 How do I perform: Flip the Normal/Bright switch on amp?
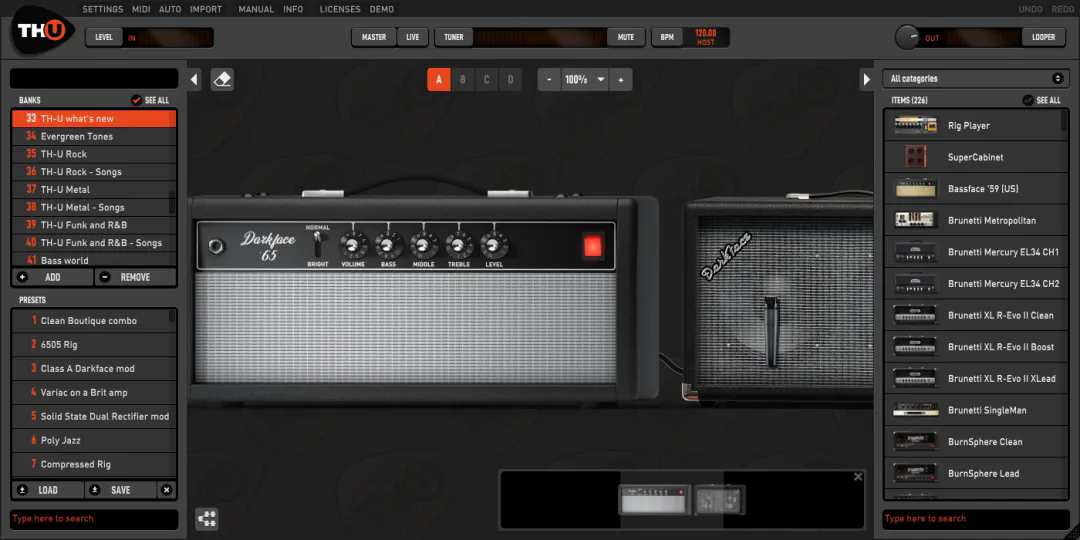(x=318, y=244)
